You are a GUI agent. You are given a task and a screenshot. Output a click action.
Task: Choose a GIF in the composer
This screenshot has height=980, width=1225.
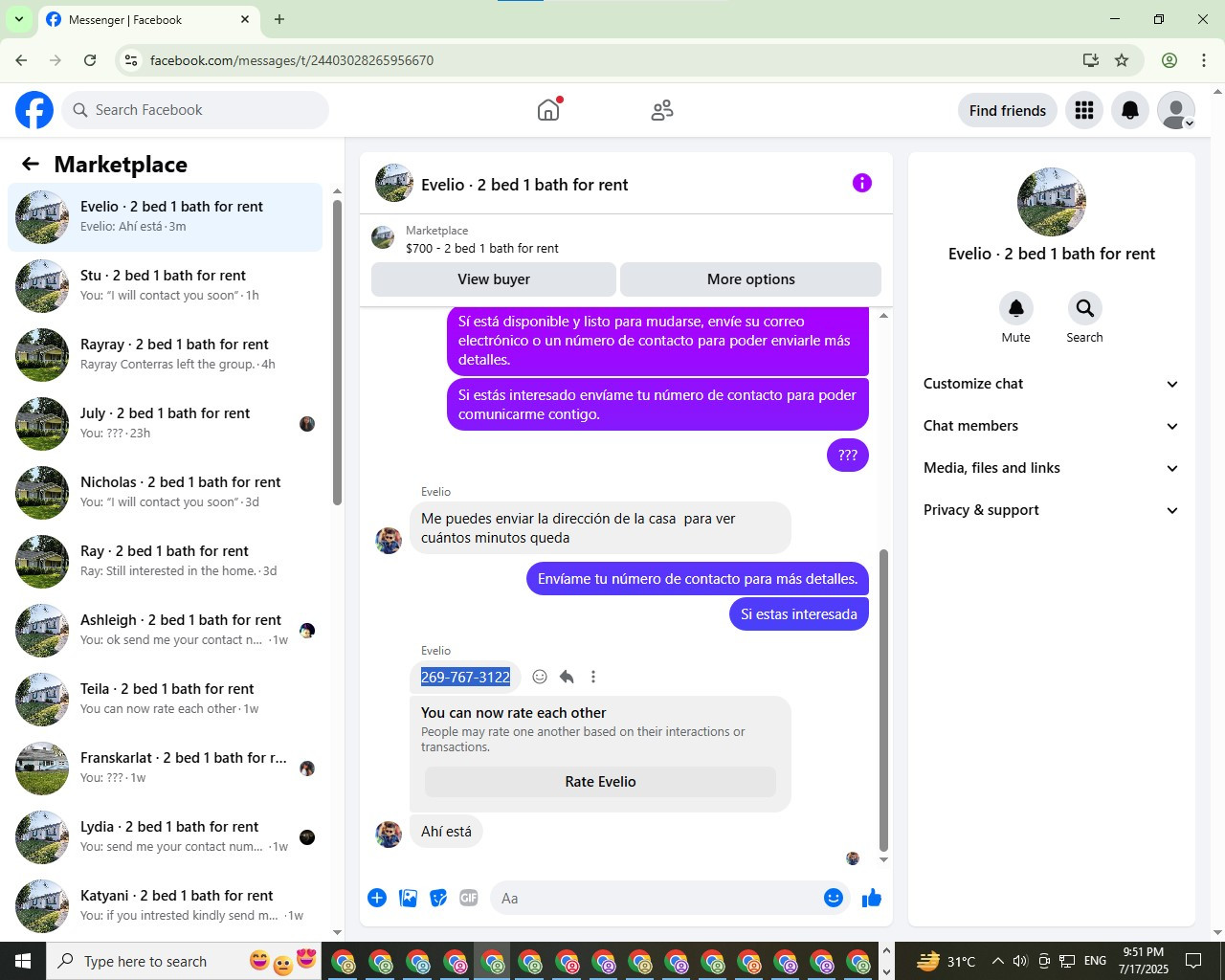pyautogui.click(x=469, y=898)
